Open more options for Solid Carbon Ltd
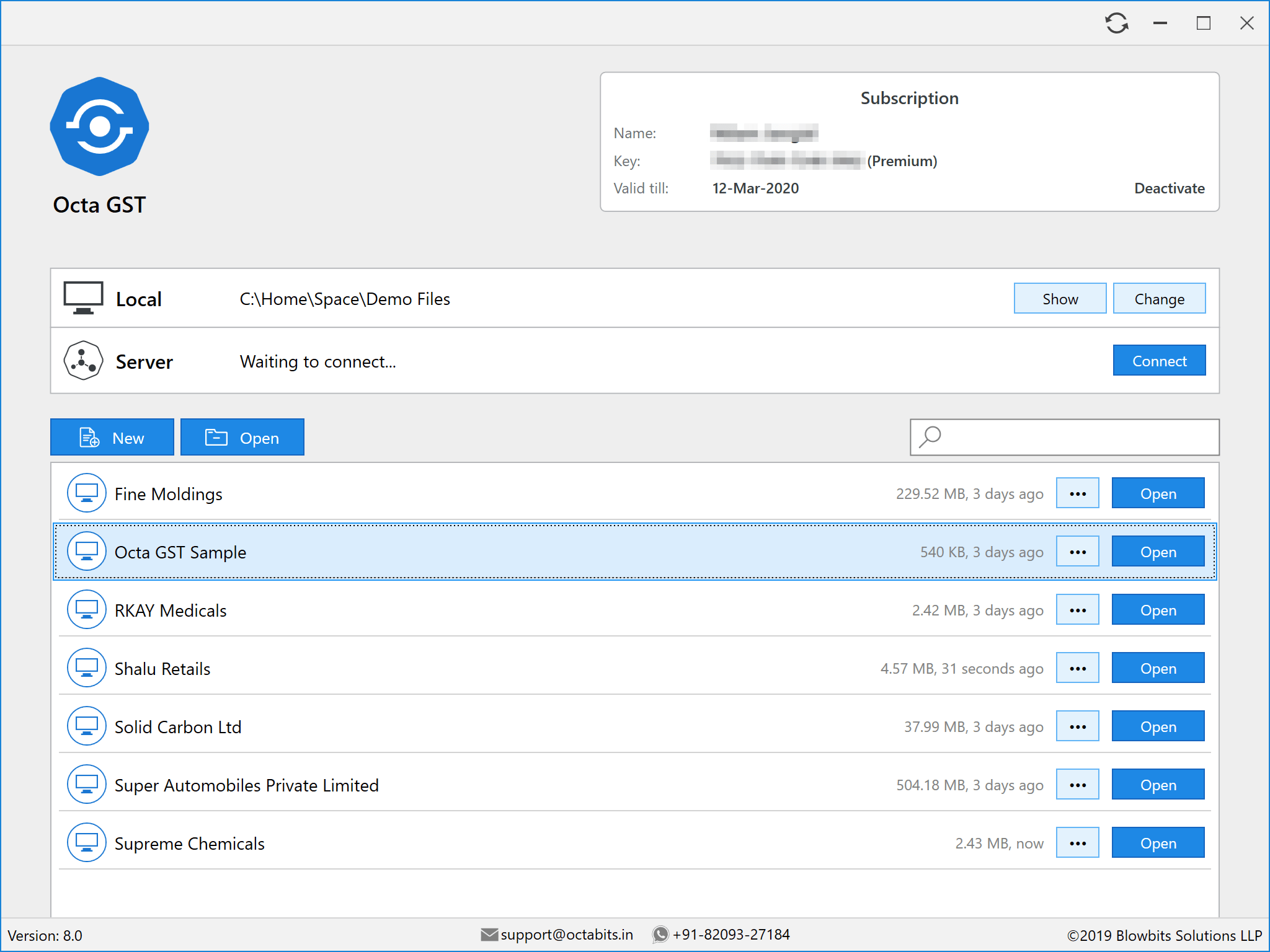1270x952 pixels. (1078, 726)
